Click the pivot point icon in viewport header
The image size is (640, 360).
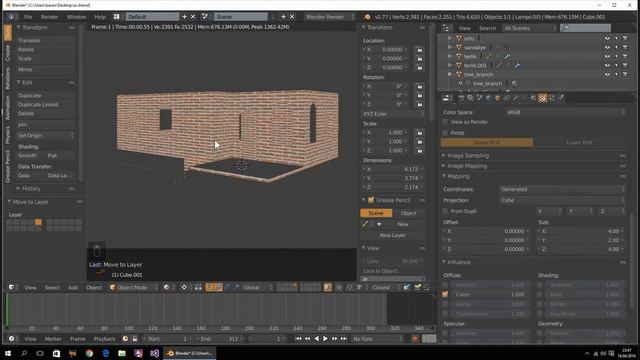[184, 287]
